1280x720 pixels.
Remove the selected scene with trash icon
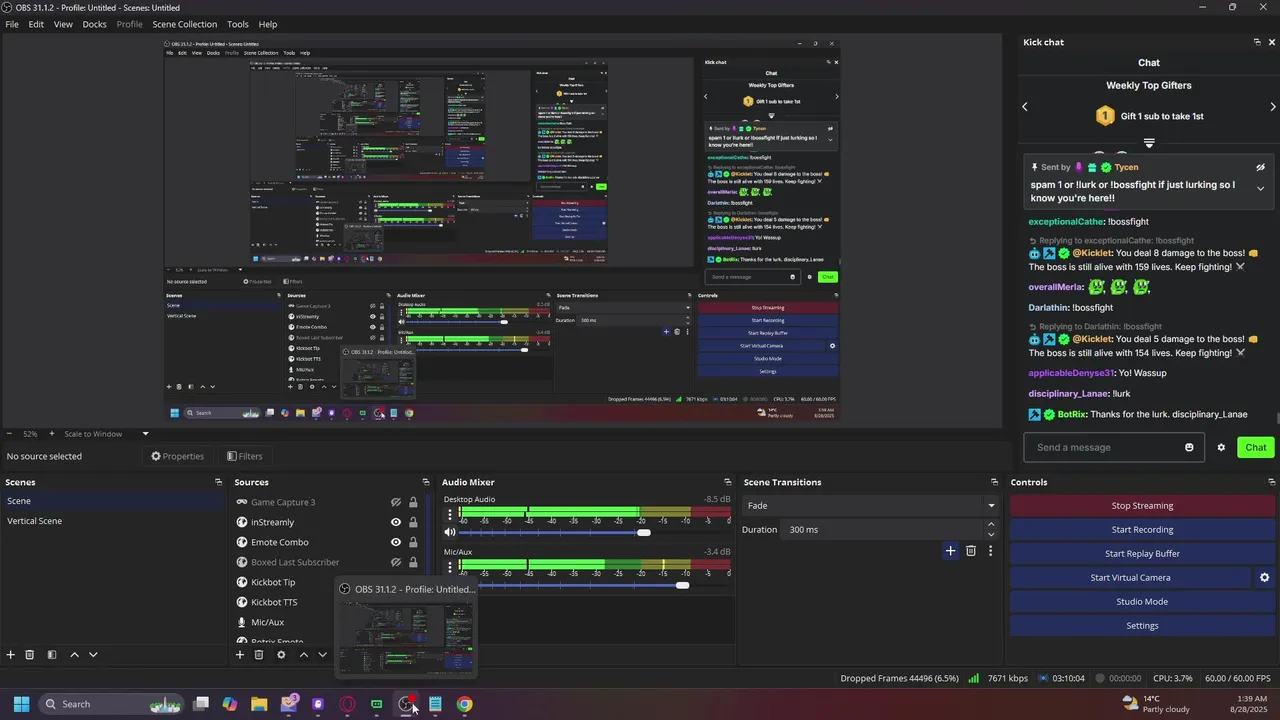tap(30, 655)
